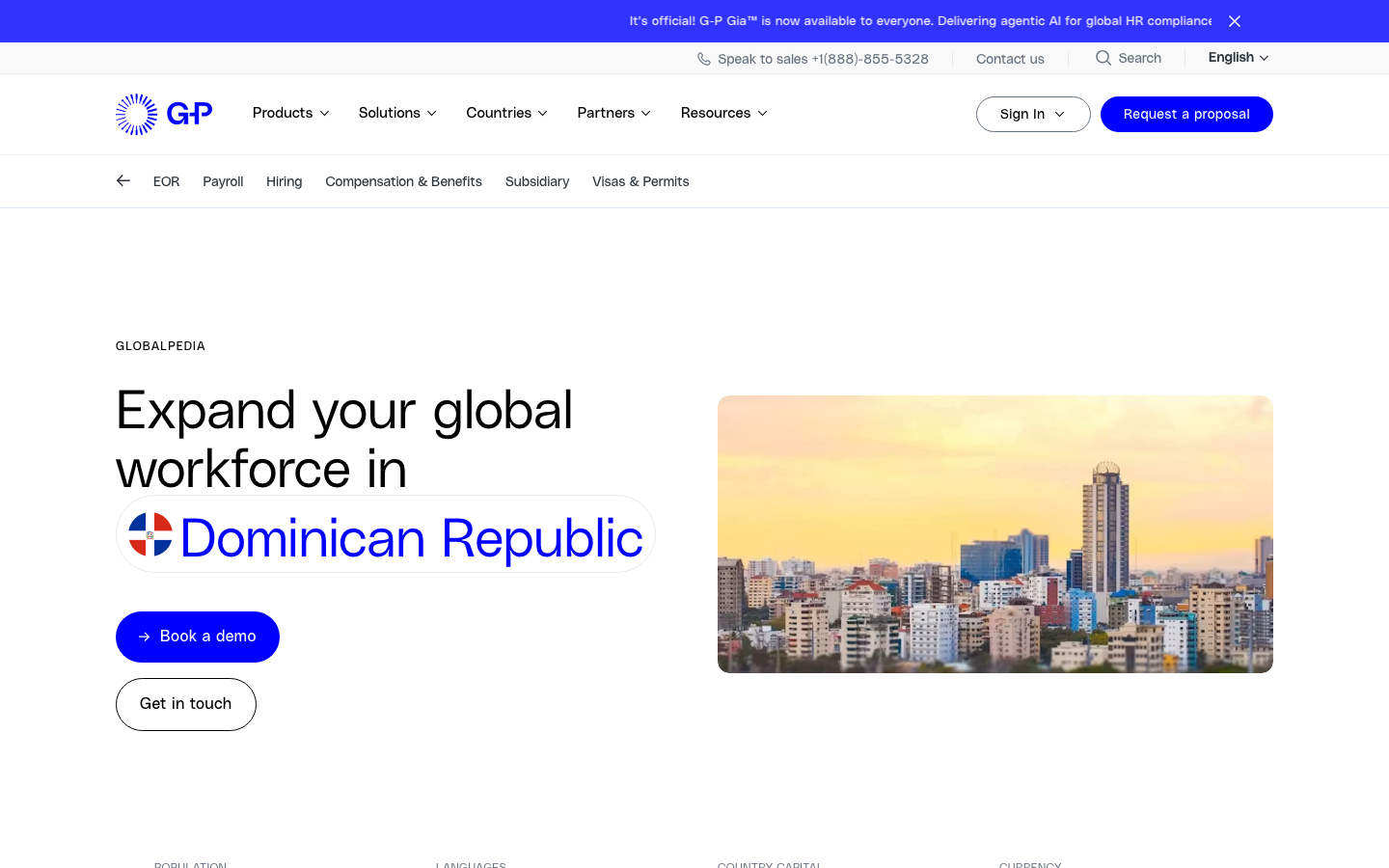1389x868 pixels.
Task: Open the Visas & Permits section
Action: [x=640, y=181]
